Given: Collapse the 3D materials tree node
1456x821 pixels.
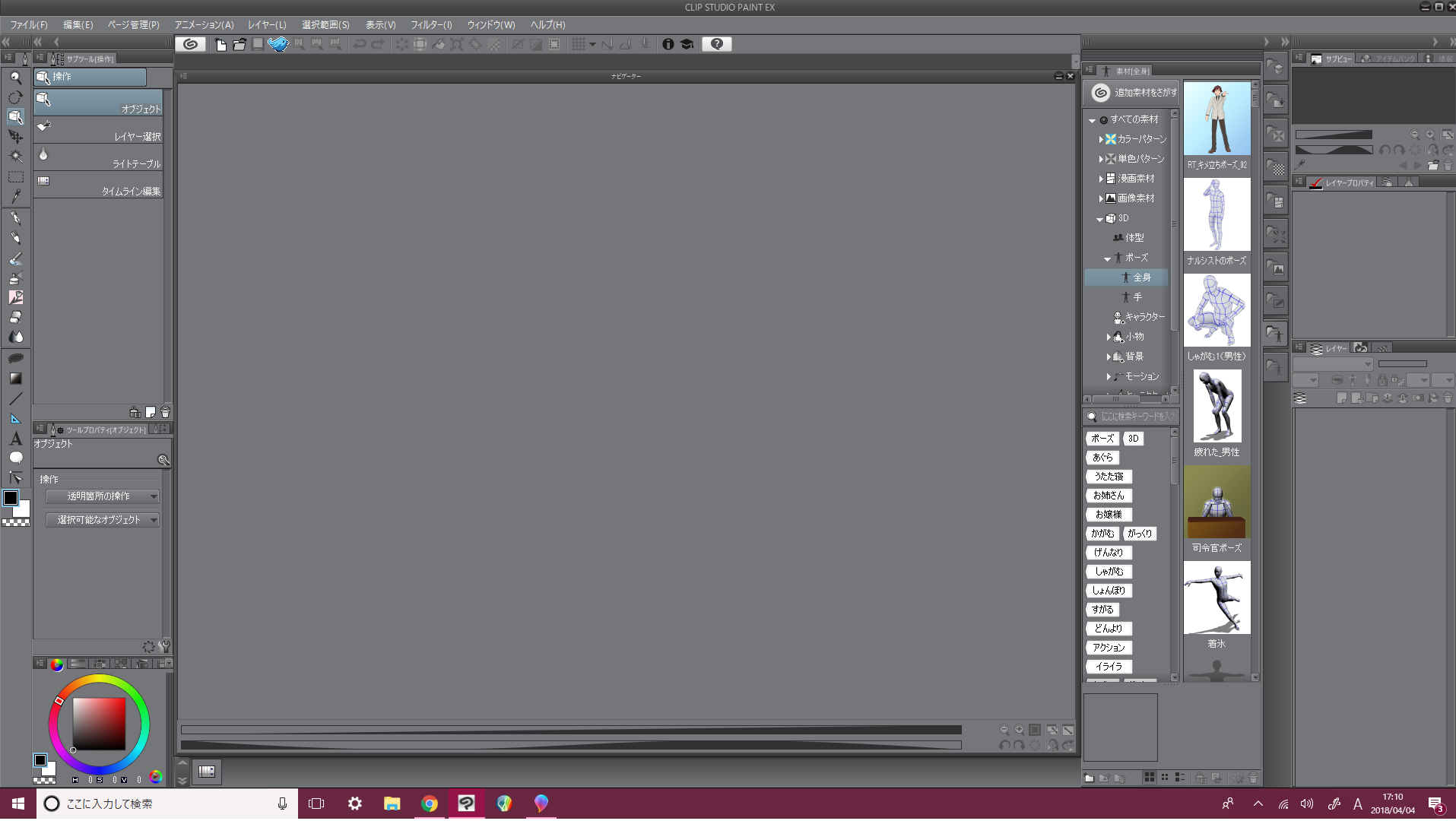Looking at the screenshot, I should click(1099, 219).
